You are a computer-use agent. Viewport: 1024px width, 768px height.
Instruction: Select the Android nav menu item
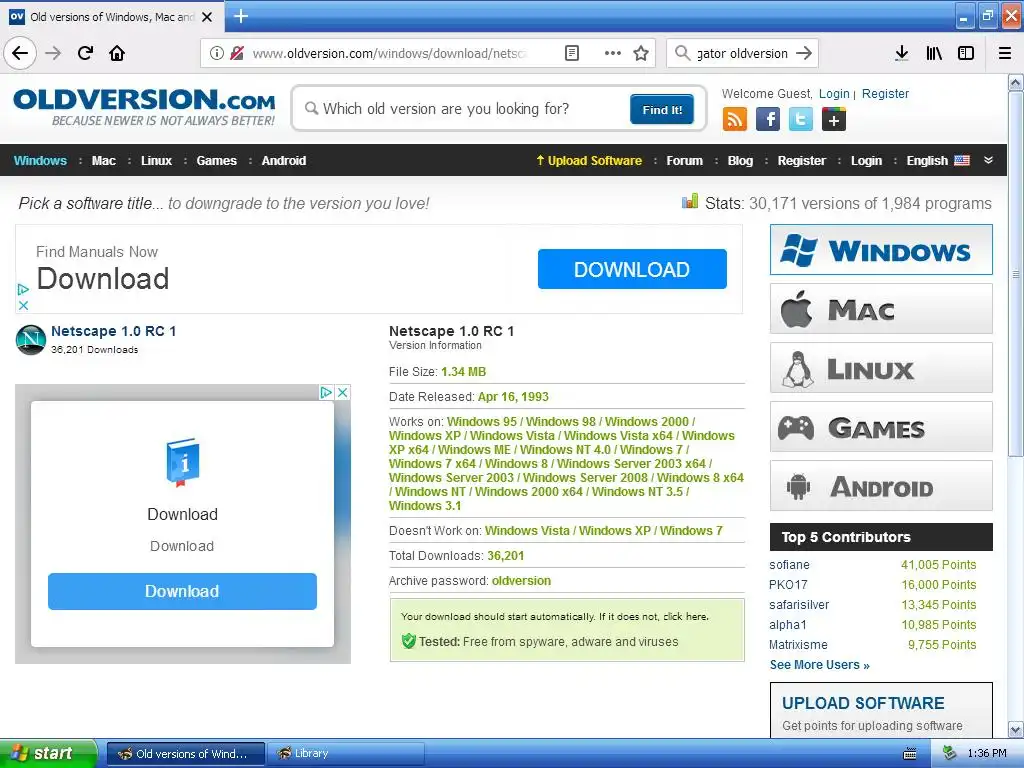pyautogui.click(x=283, y=161)
